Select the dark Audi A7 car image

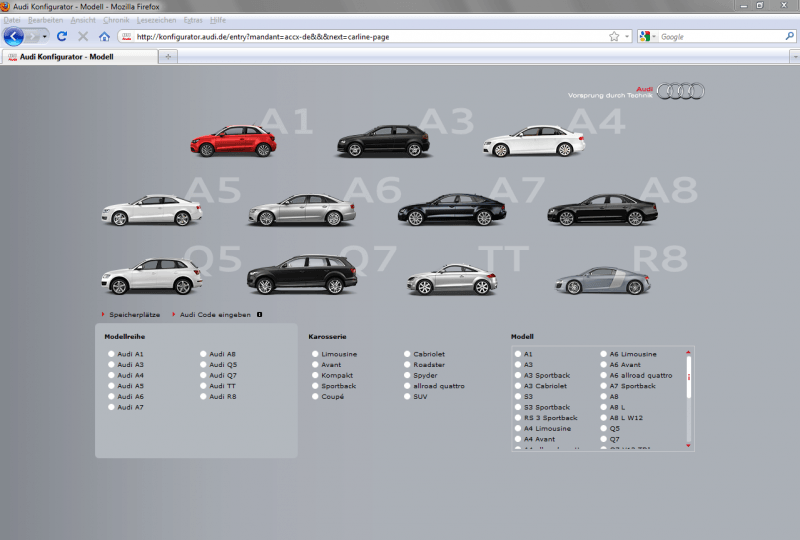pos(452,209)
